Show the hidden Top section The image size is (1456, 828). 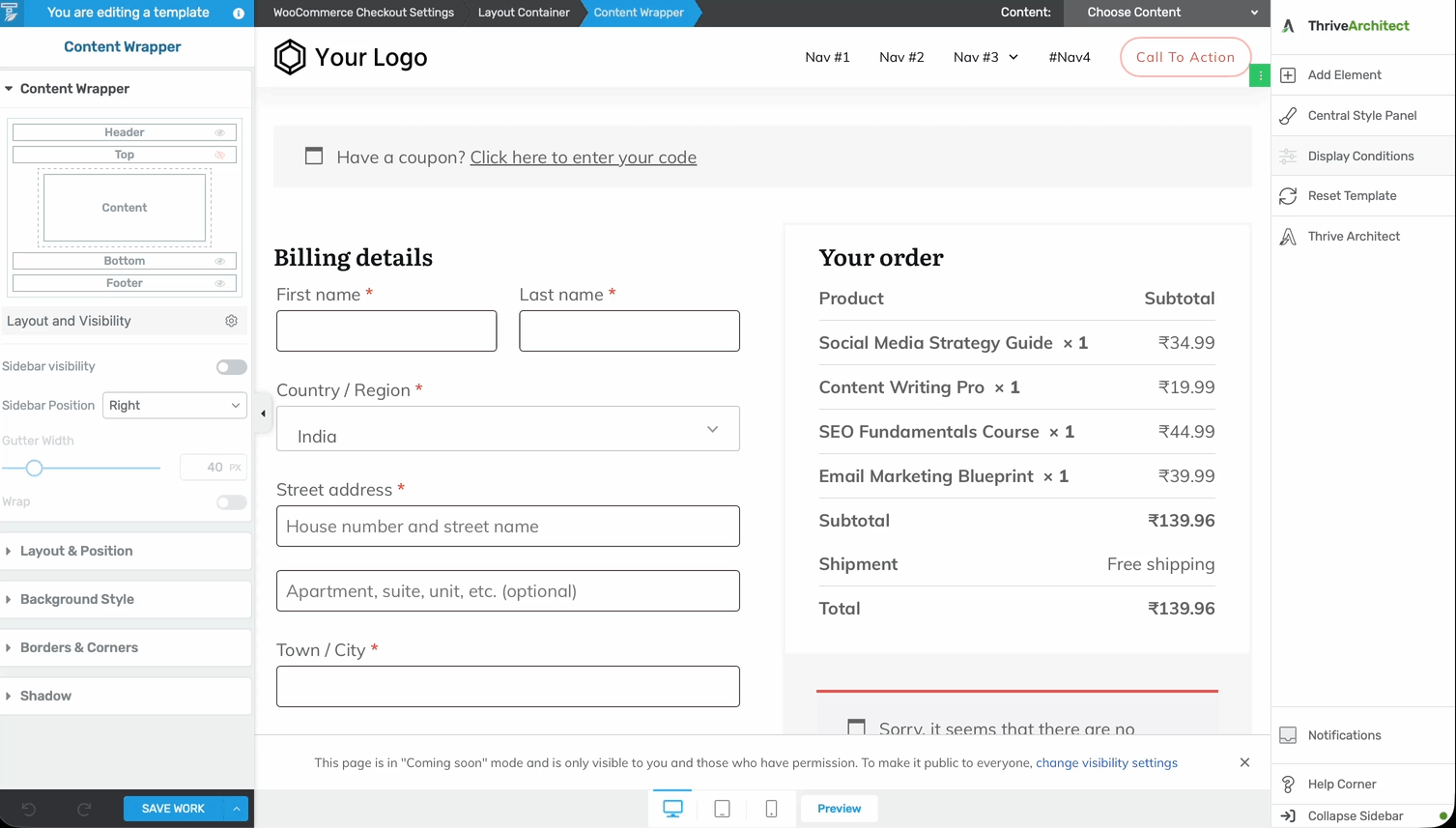click(219, 155)
